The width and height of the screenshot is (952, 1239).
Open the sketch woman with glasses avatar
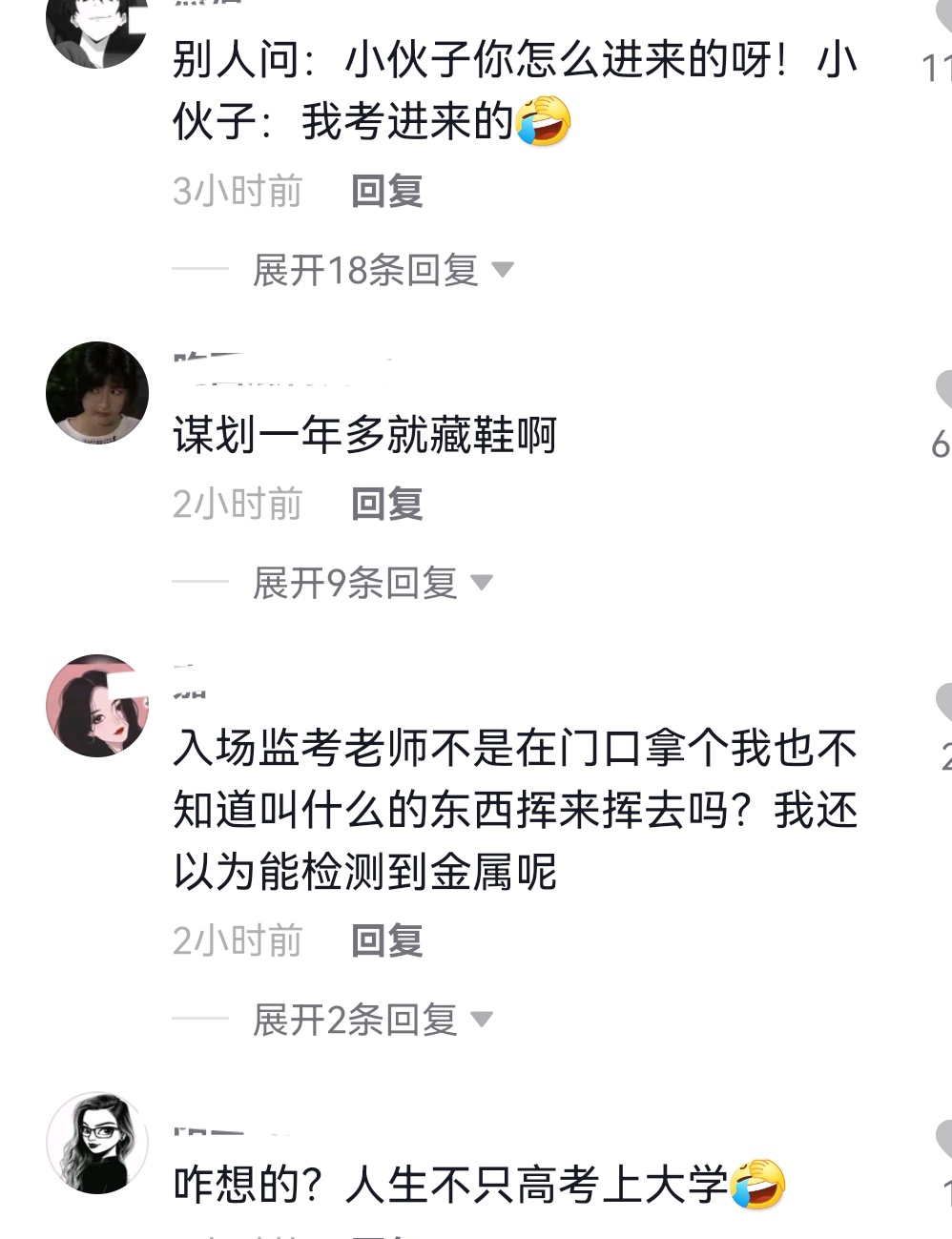tap(97, 1143)
